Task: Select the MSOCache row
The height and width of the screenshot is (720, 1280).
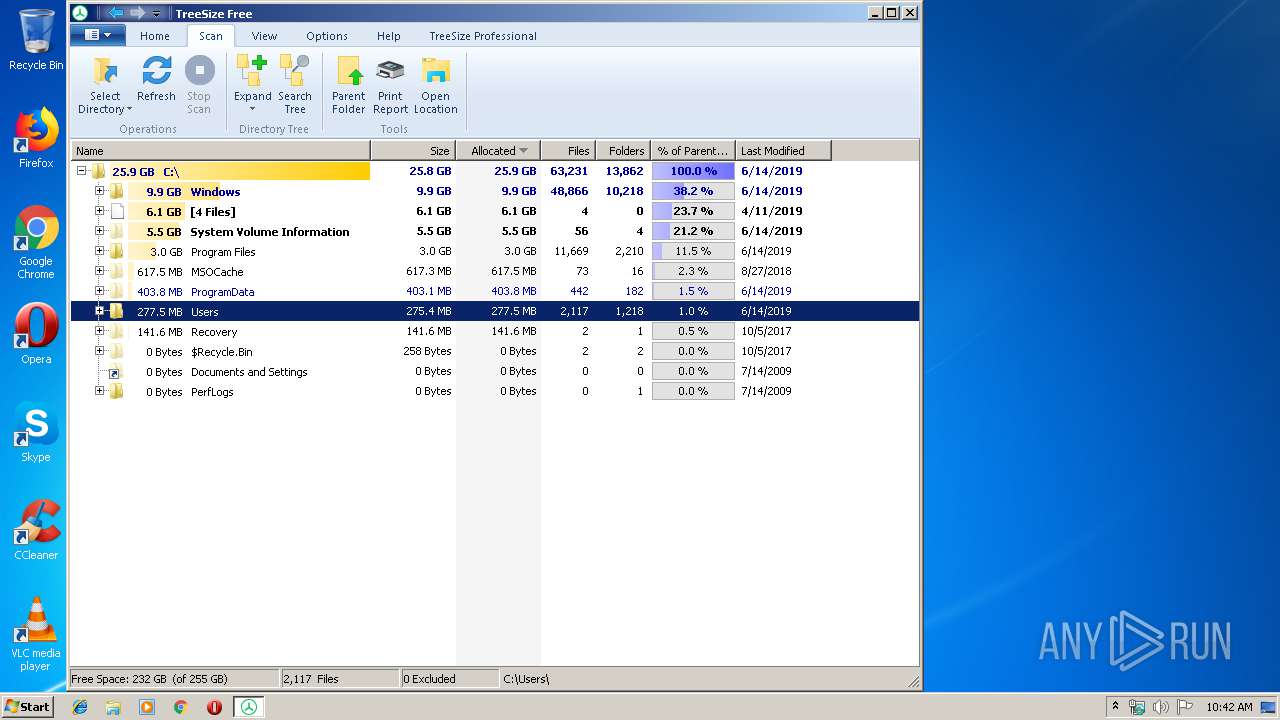Action: point(495,271)
